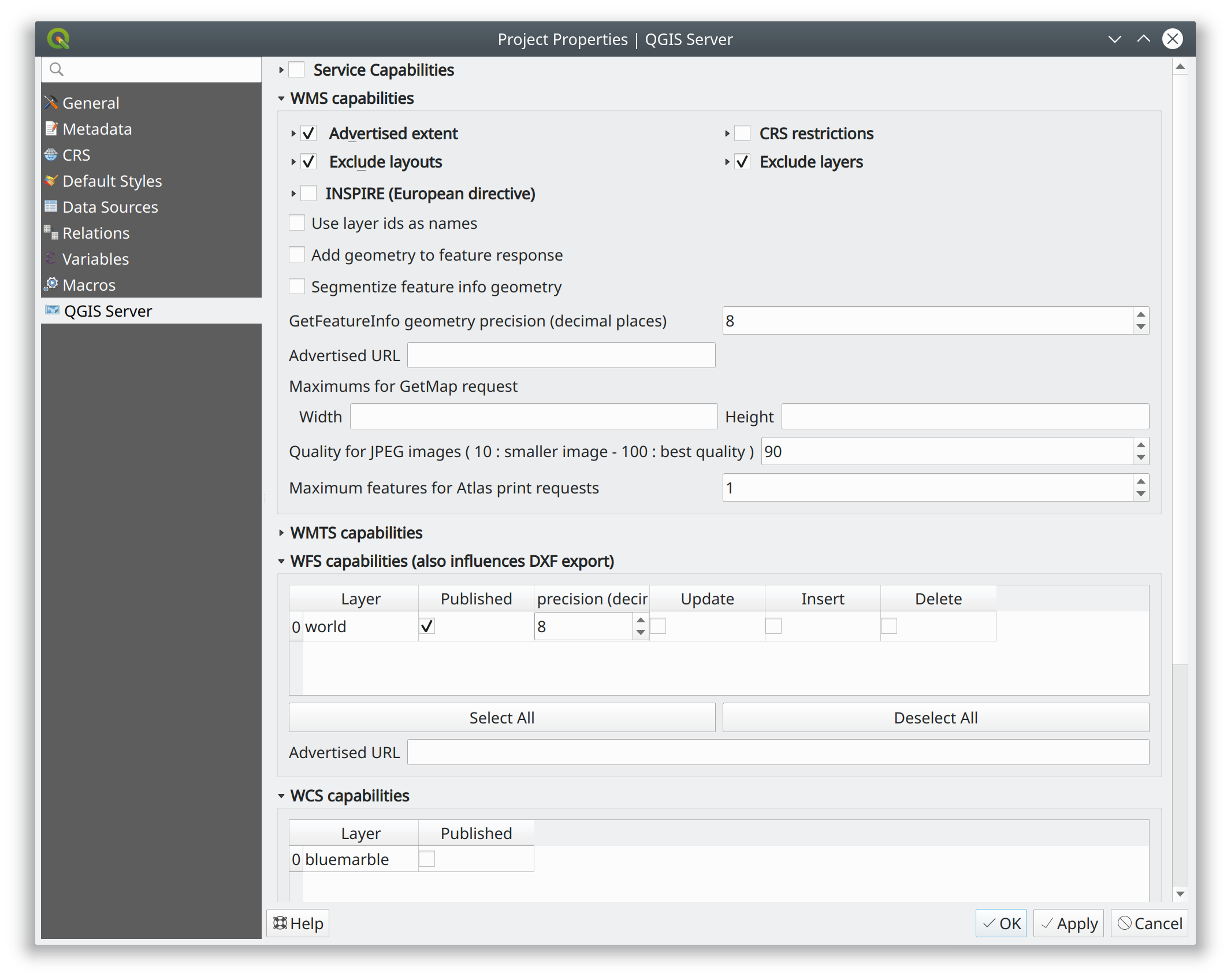This screenshot has width=1231, height=980.
Task: Click Select All button
Action: coord(502,718)
